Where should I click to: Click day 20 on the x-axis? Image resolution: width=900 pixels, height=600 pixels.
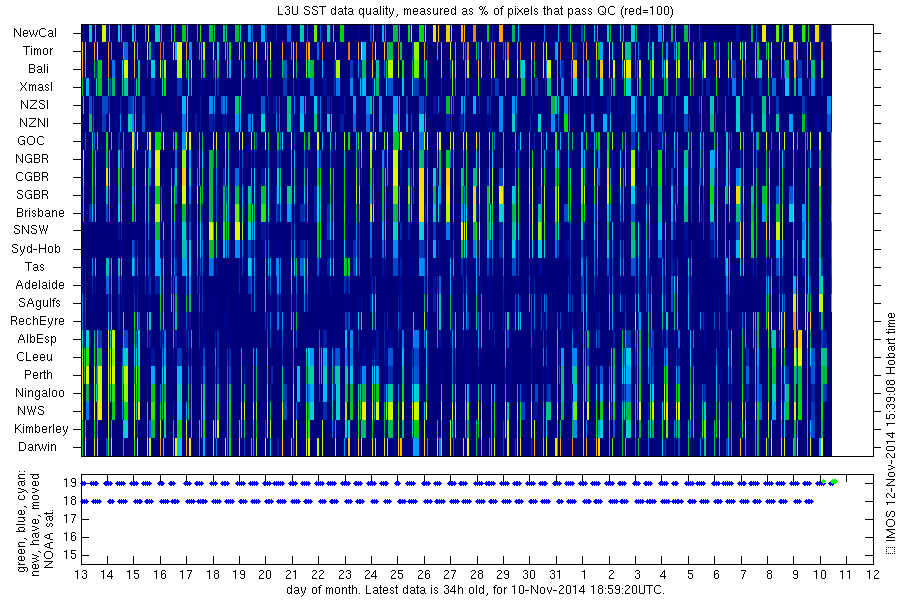pos(265,575)
